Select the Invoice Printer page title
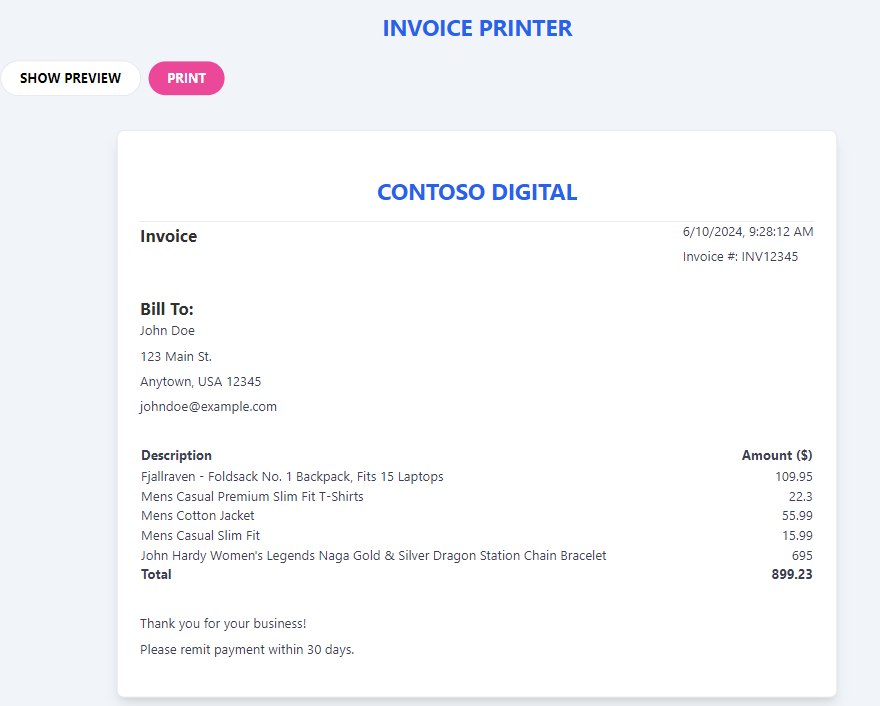Screen dimensions: 880x706 tap(477, 29)
